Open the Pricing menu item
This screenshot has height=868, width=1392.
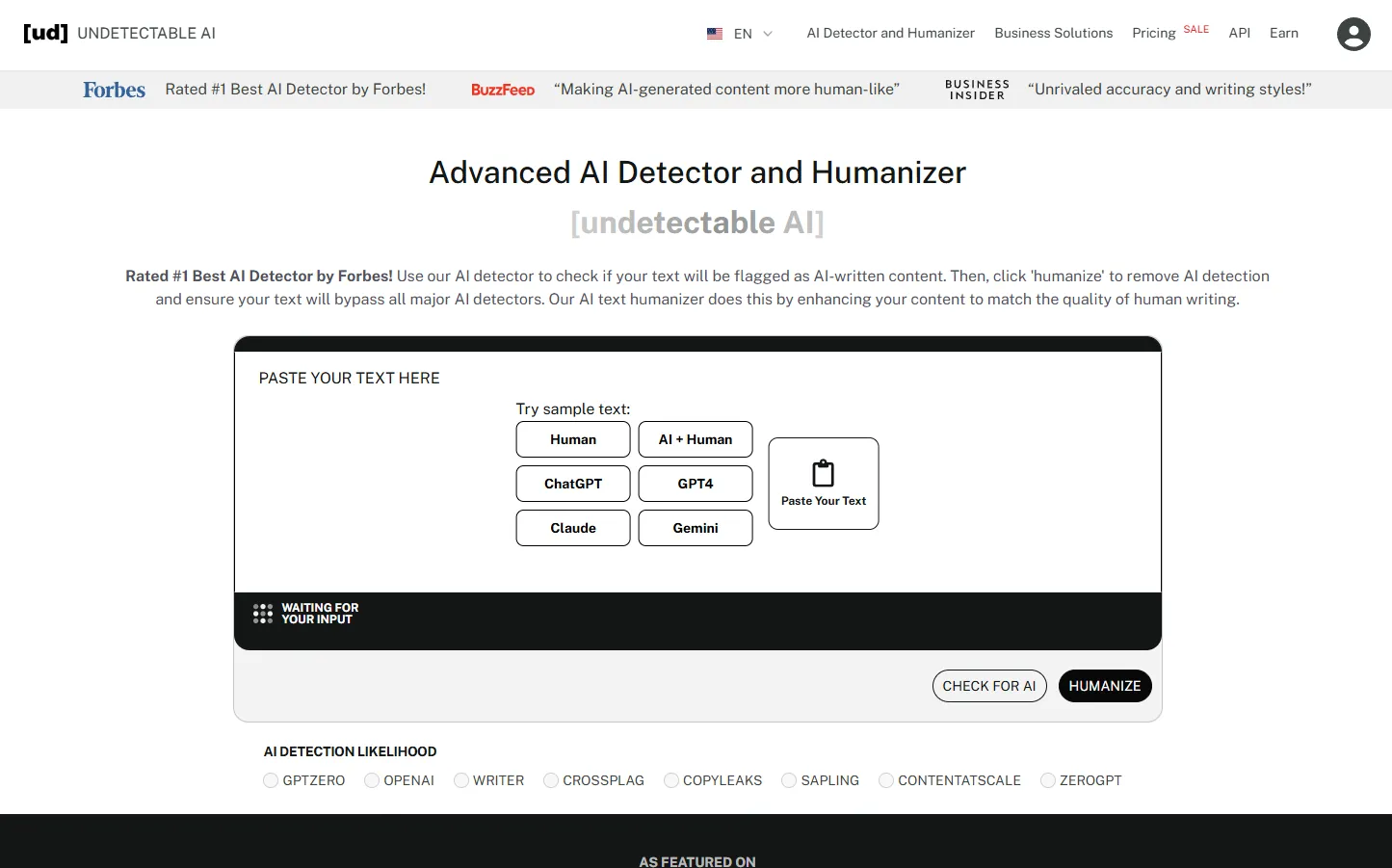pos(1153,33)
